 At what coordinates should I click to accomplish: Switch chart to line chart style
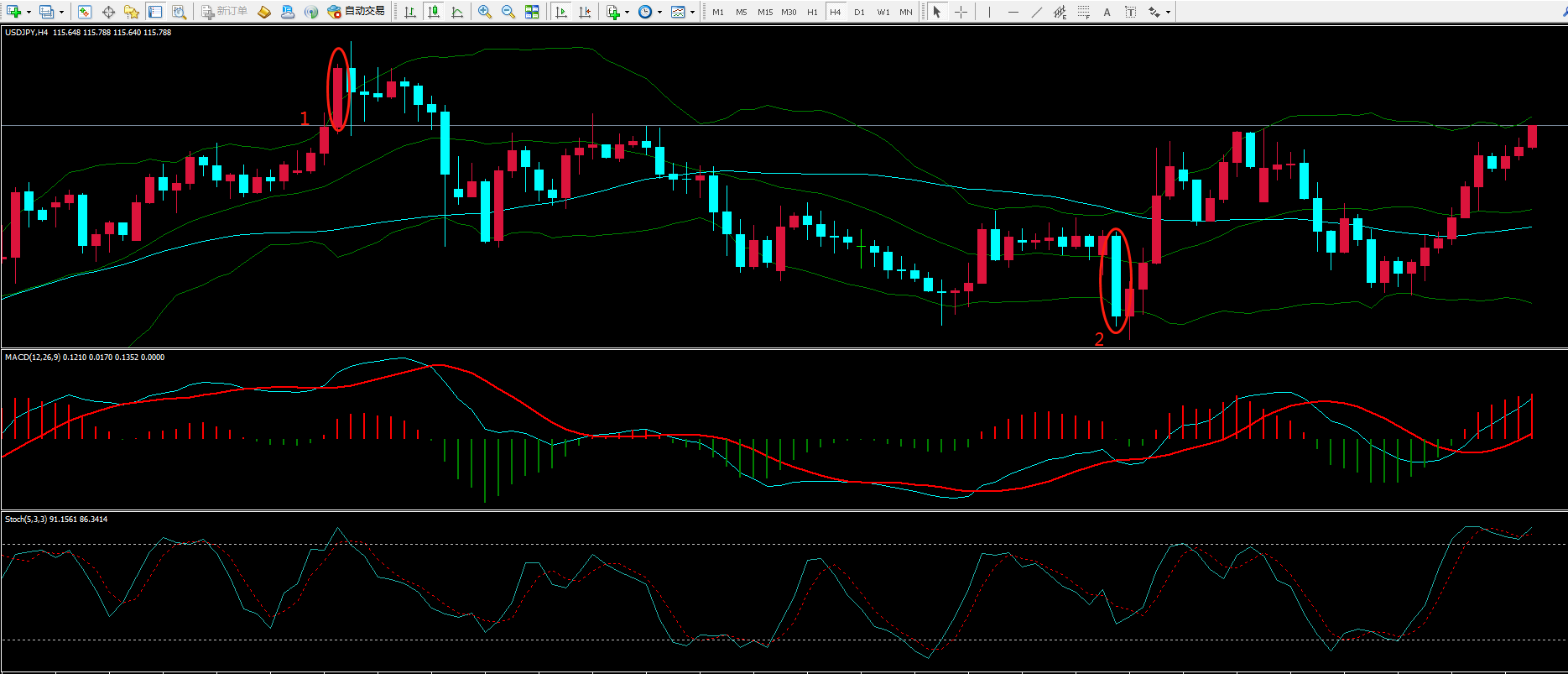click(x=457, y=12)
